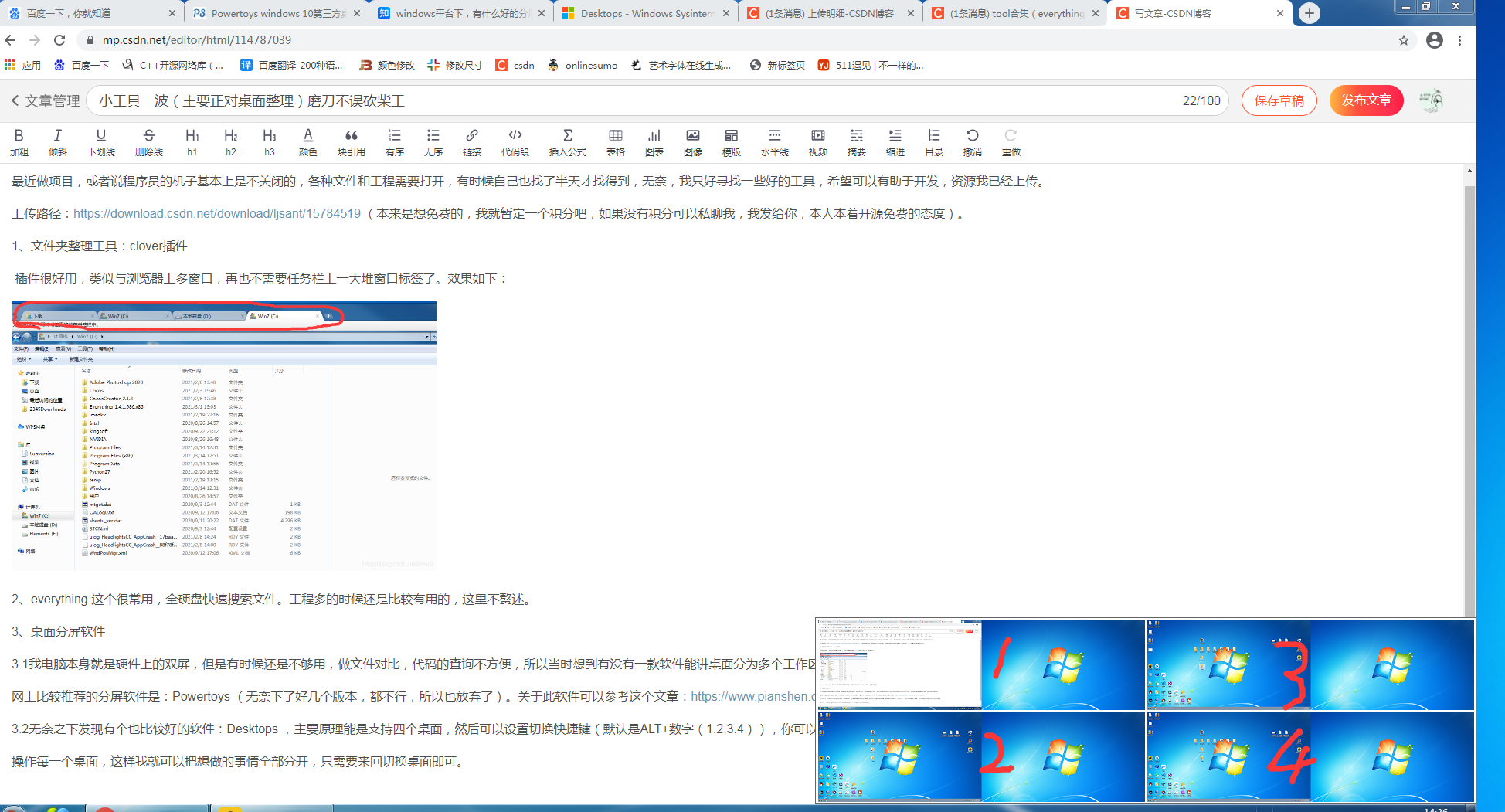Open a new browser tab
Image resolution: width=1505 pixels, height=812 pixels.
1310,13
